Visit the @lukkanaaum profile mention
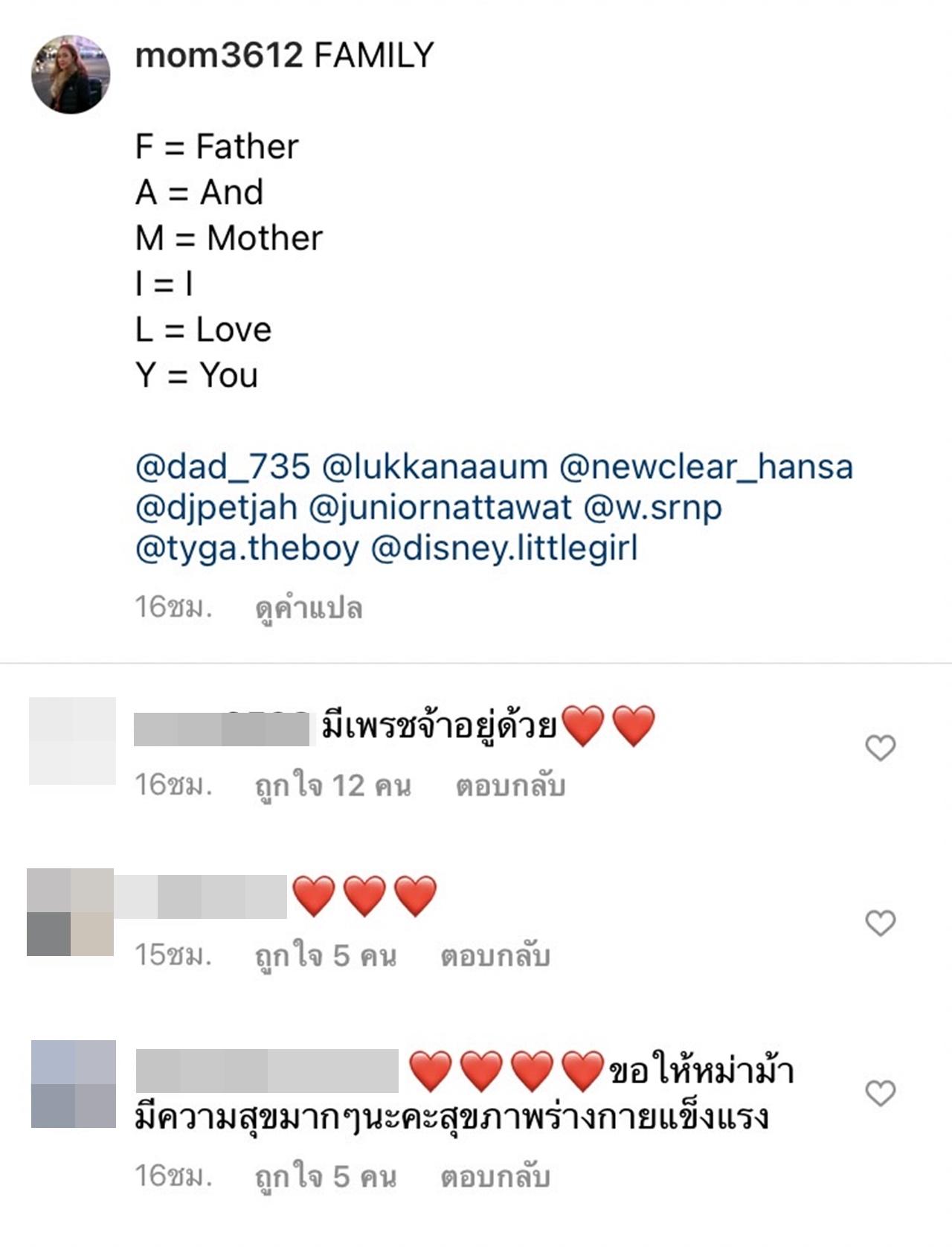 435,467
